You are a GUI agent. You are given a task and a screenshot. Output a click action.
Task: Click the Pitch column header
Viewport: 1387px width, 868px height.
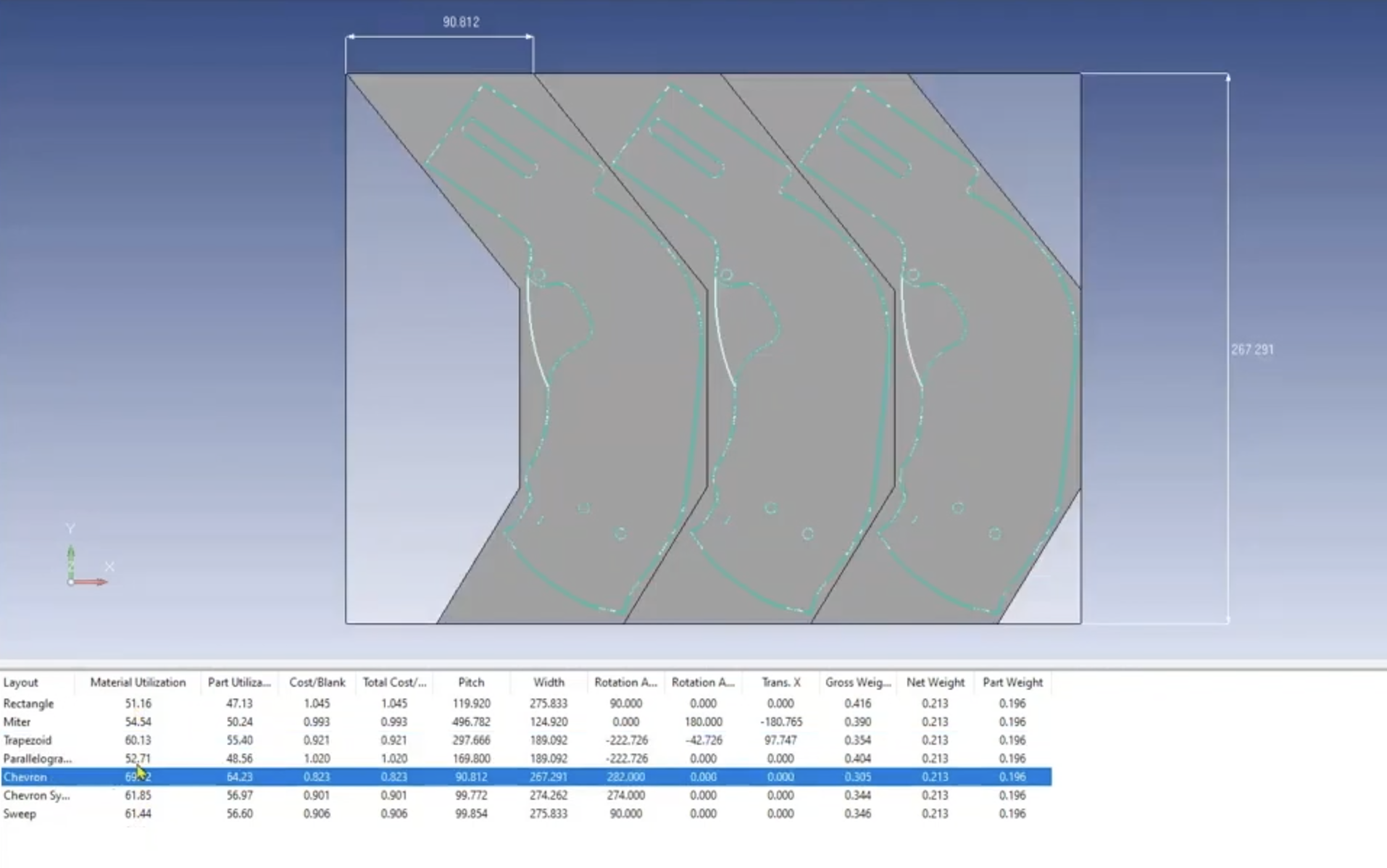coord(471,682)
